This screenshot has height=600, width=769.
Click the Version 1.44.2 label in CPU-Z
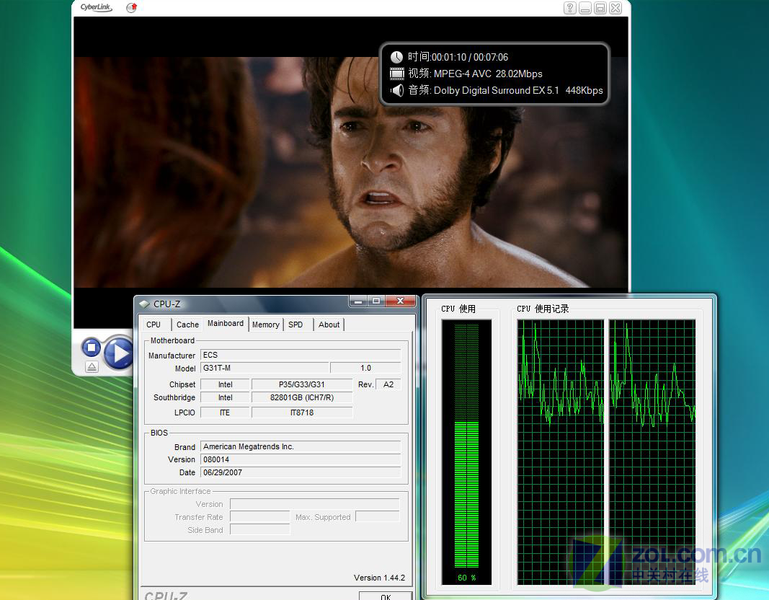point(380,578)
